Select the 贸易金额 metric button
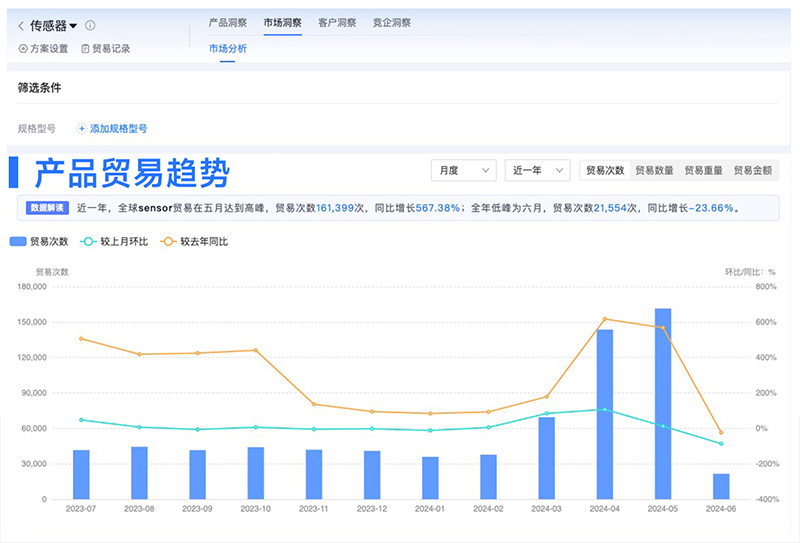This screenshot has width=800, height=543. (x=752, y=171)
